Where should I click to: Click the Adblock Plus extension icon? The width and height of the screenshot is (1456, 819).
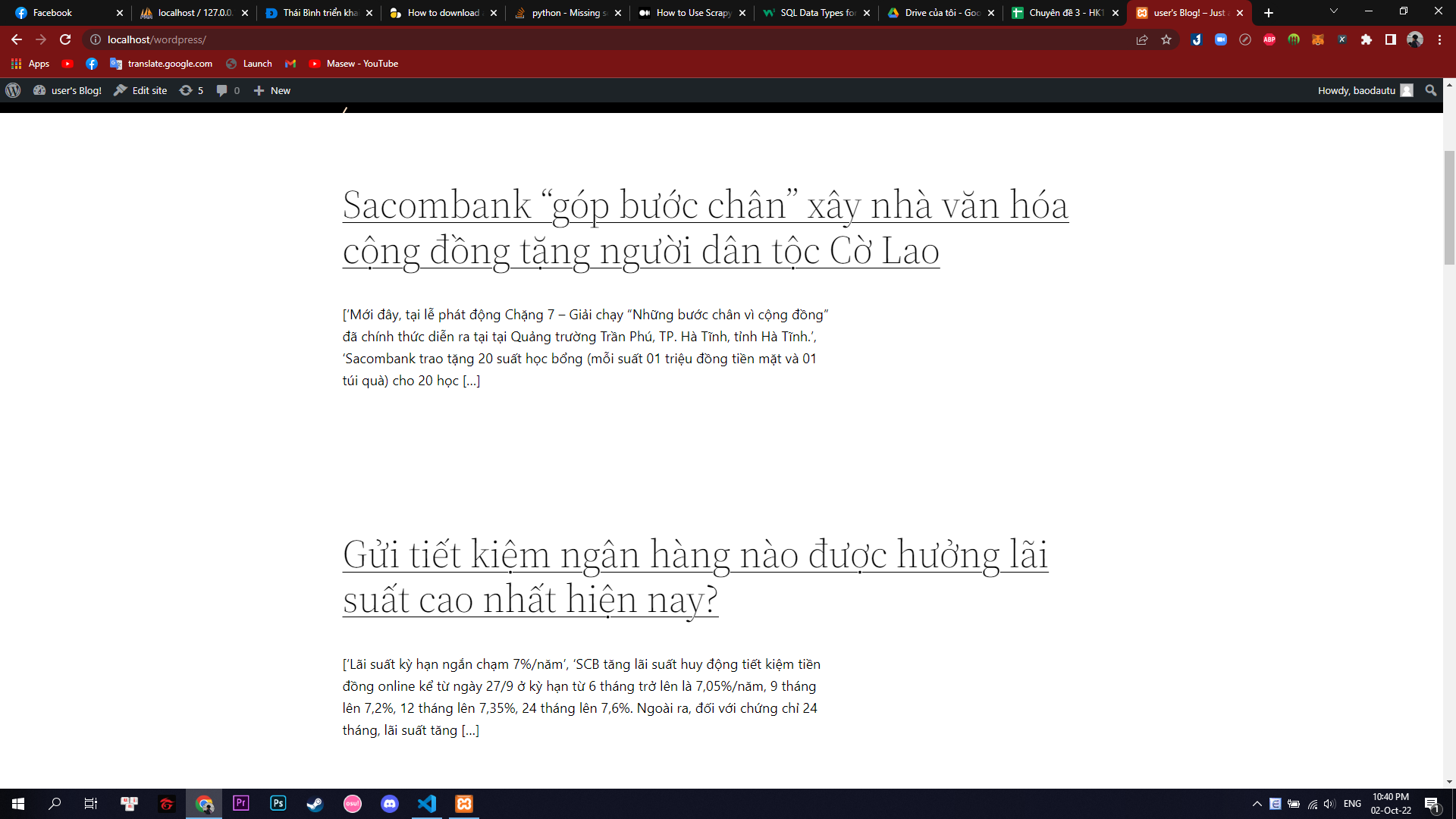pos(1269,39)
